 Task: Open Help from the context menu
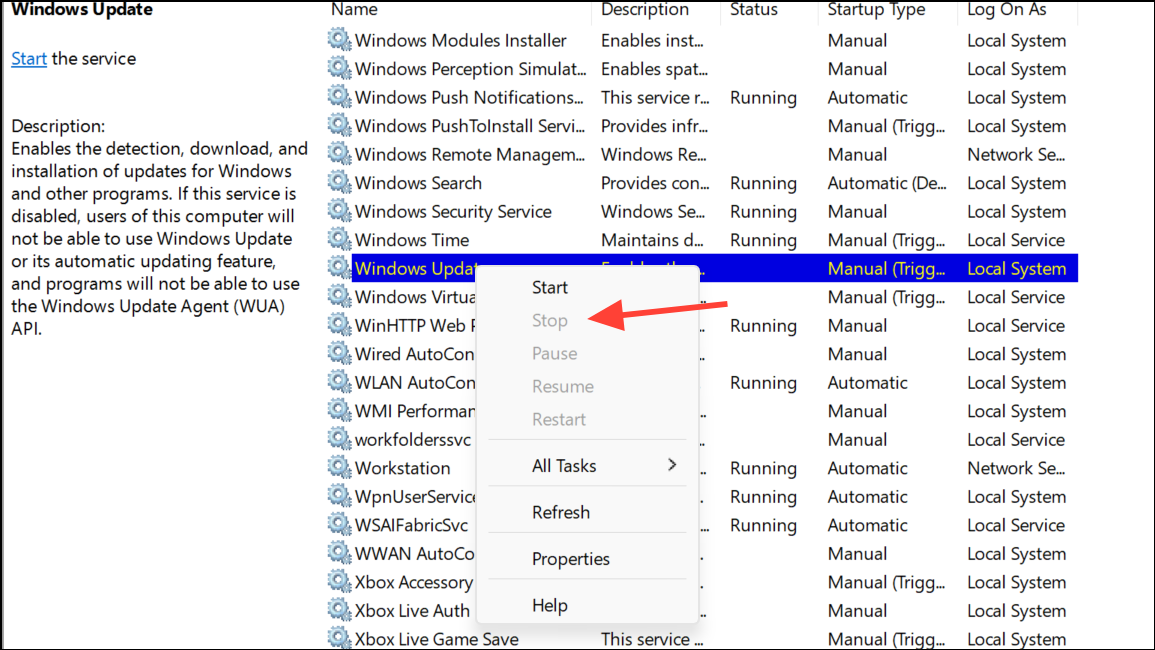pyautogui.click(x=550, y=605)
